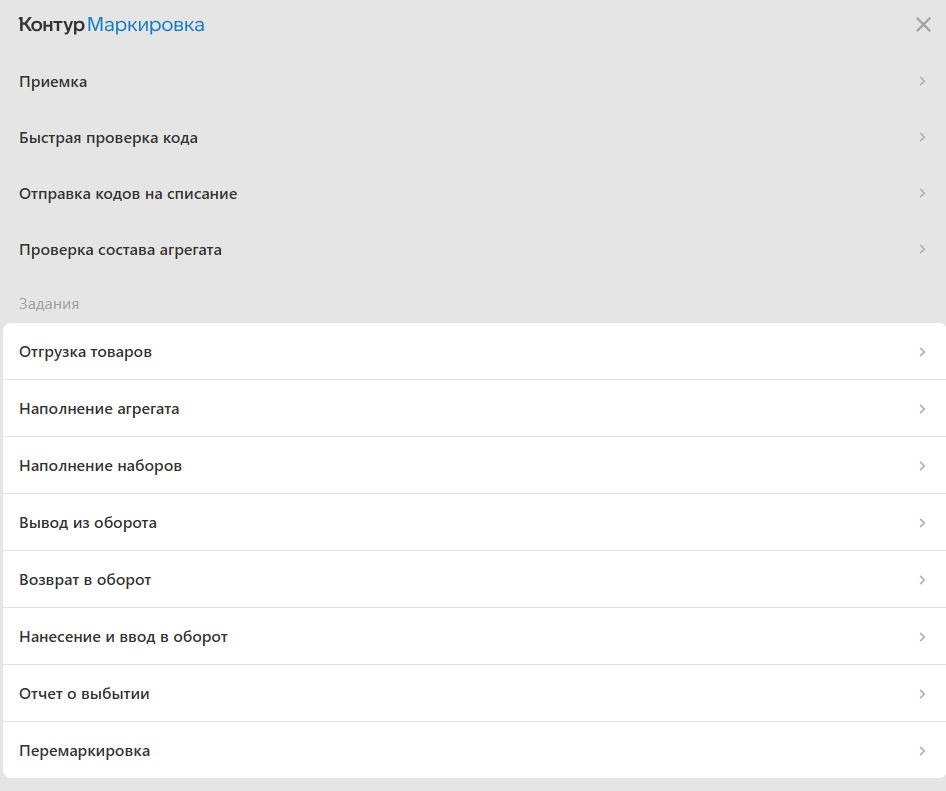
Task: Open the Перемаркировка task
Action: click(x=474, y=751)
